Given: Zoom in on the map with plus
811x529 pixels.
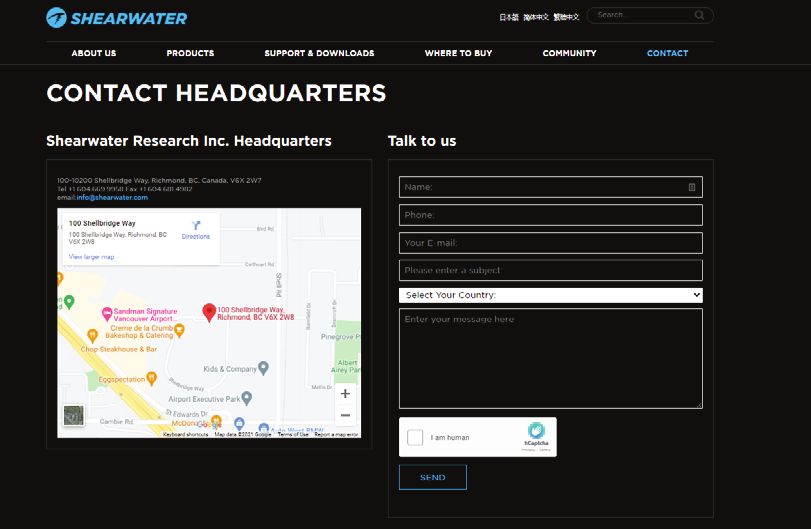Looking at the screenshot, I should click(x=346, y=394).
